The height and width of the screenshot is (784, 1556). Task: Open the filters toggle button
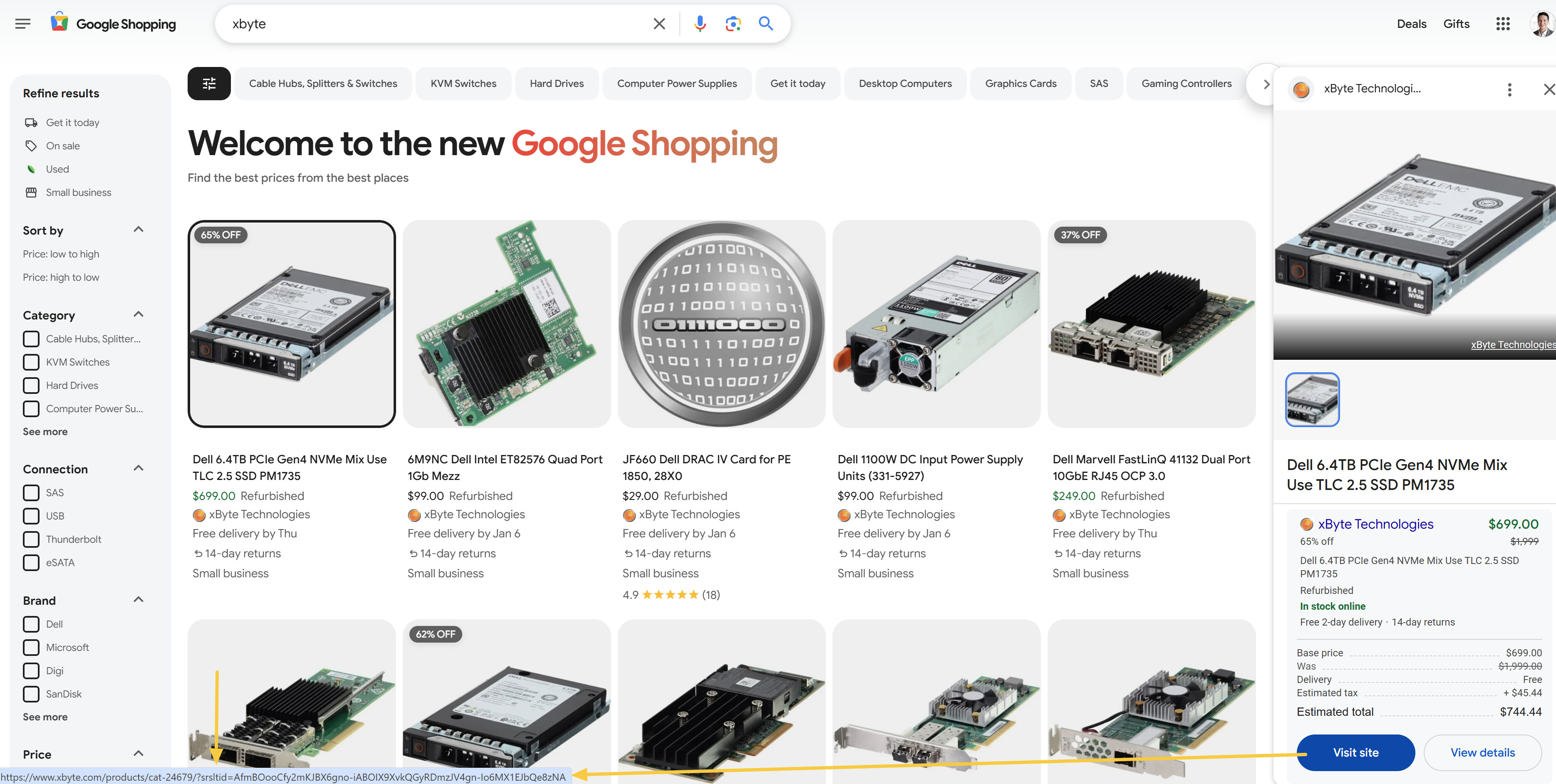point(209,83)
